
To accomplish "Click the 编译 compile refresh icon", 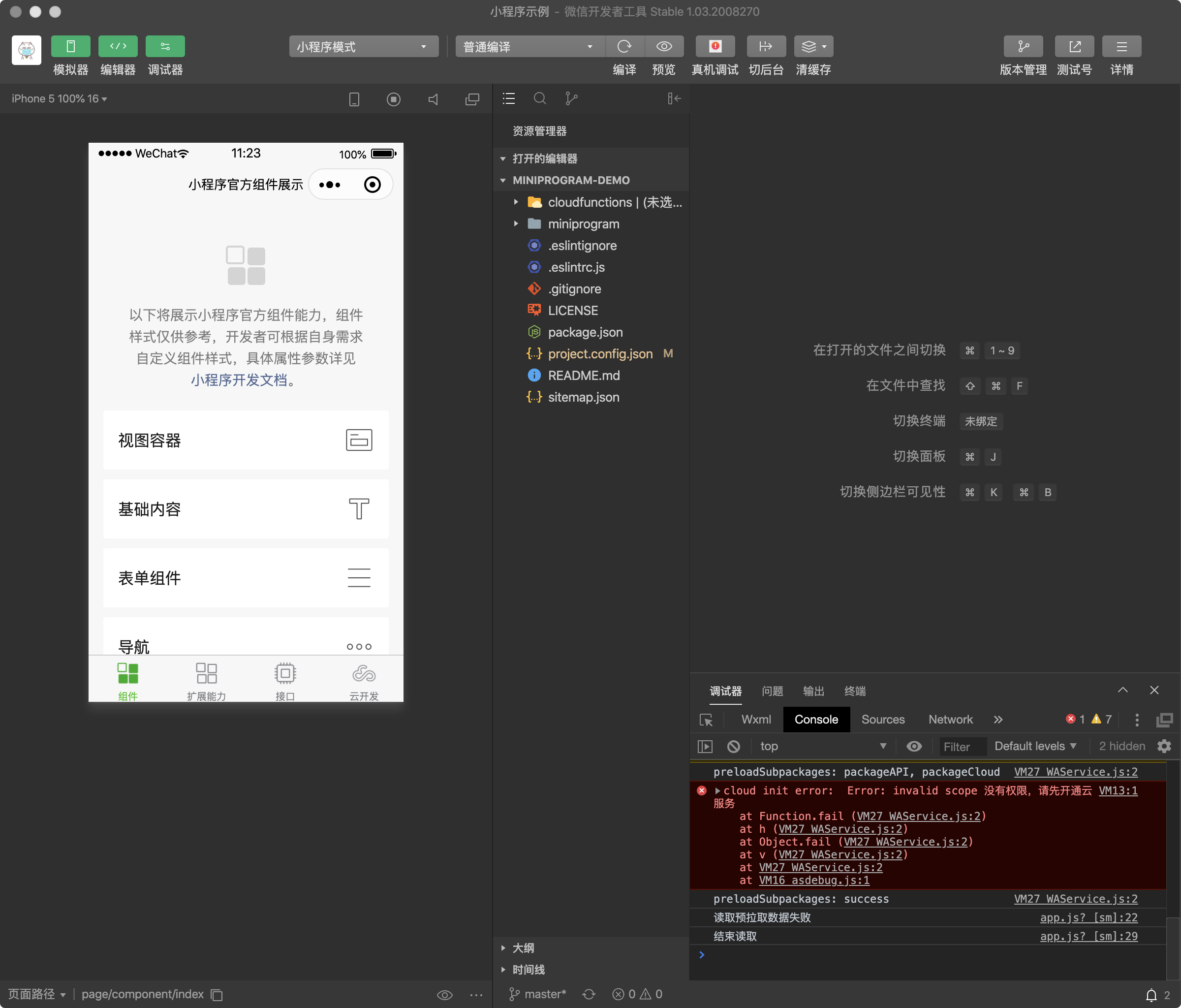I will [624, 47].
